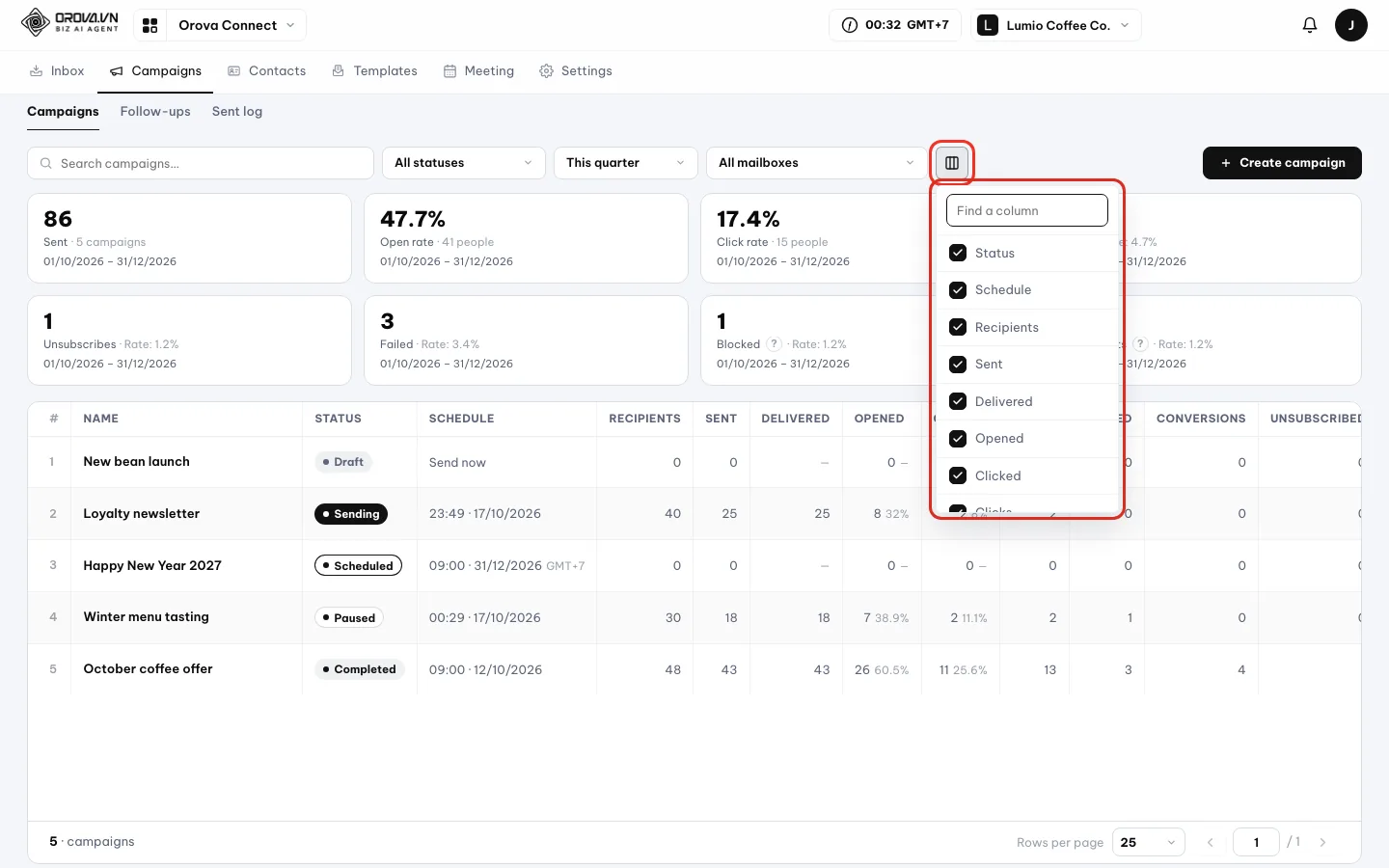
Task: Uncheck the Delivered column checkbox
Action: pos(958,401)
